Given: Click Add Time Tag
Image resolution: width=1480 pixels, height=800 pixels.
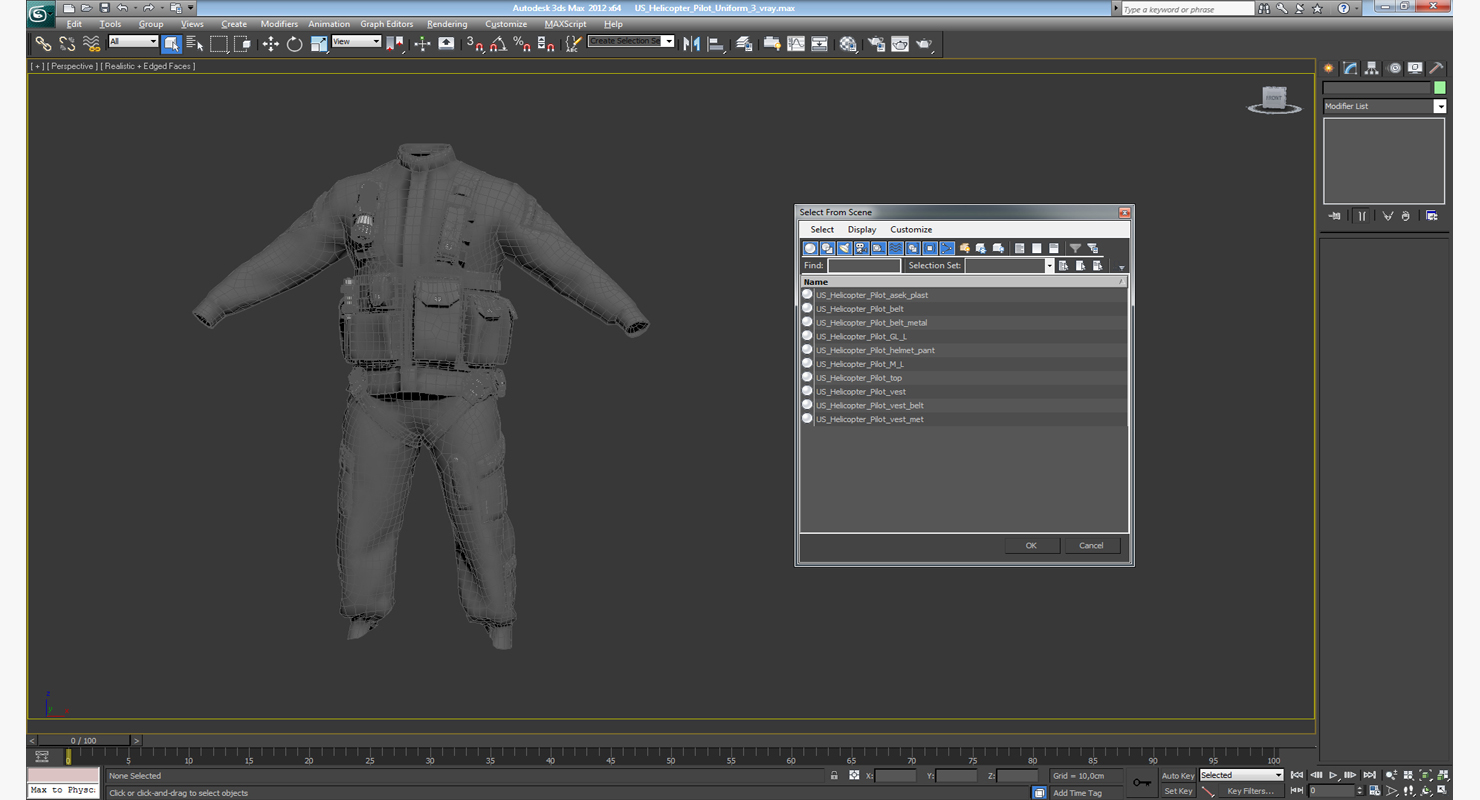Looking at the screenshot, I should (x=1077, y=793).
